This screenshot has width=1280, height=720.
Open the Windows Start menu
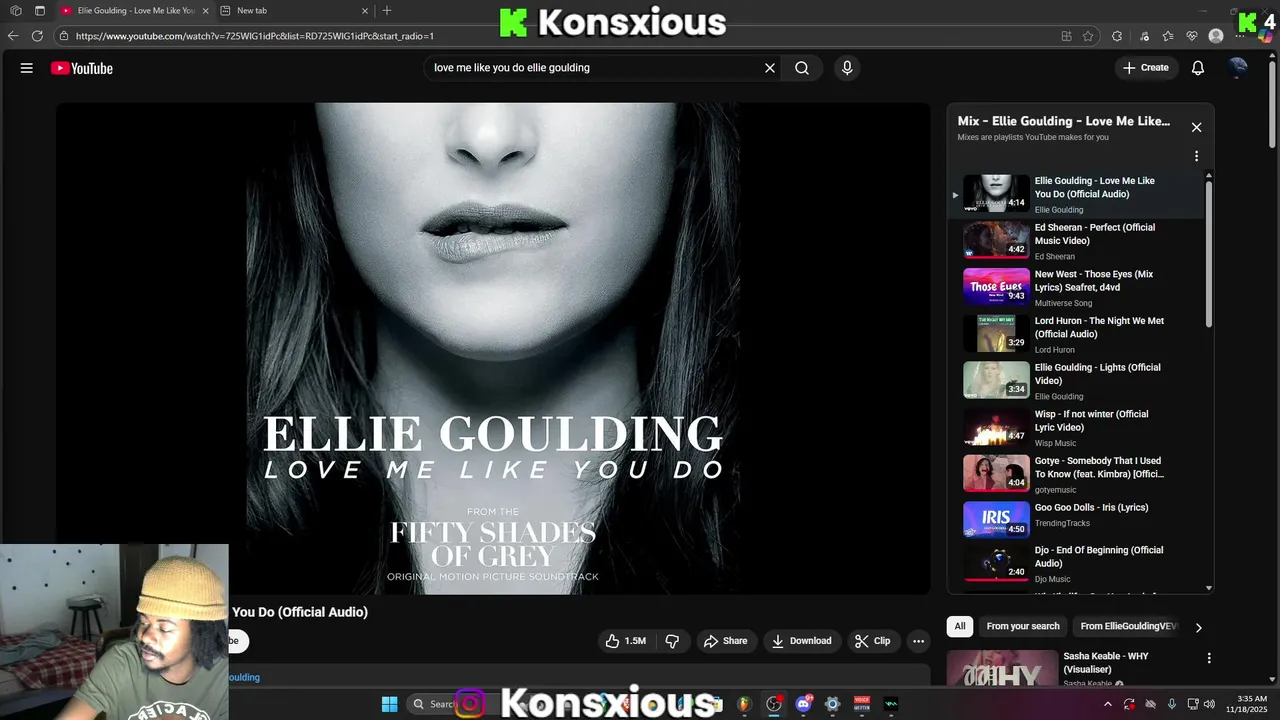pyautogui.click(x=389, y=704)
